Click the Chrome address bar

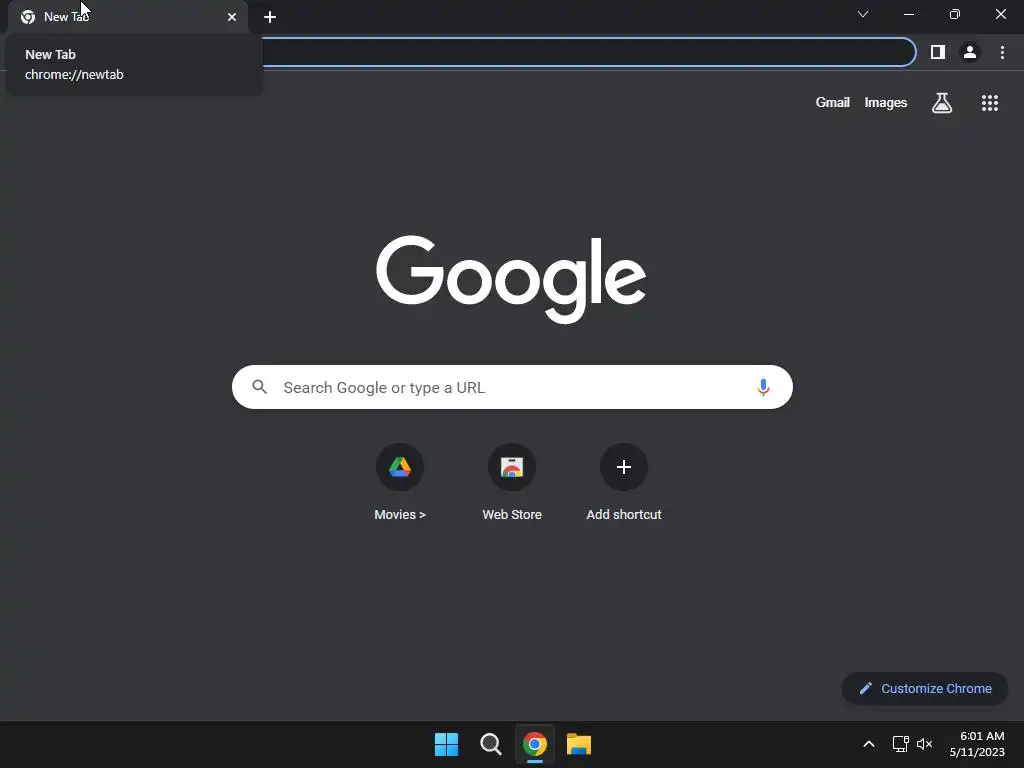coord(588,52)
